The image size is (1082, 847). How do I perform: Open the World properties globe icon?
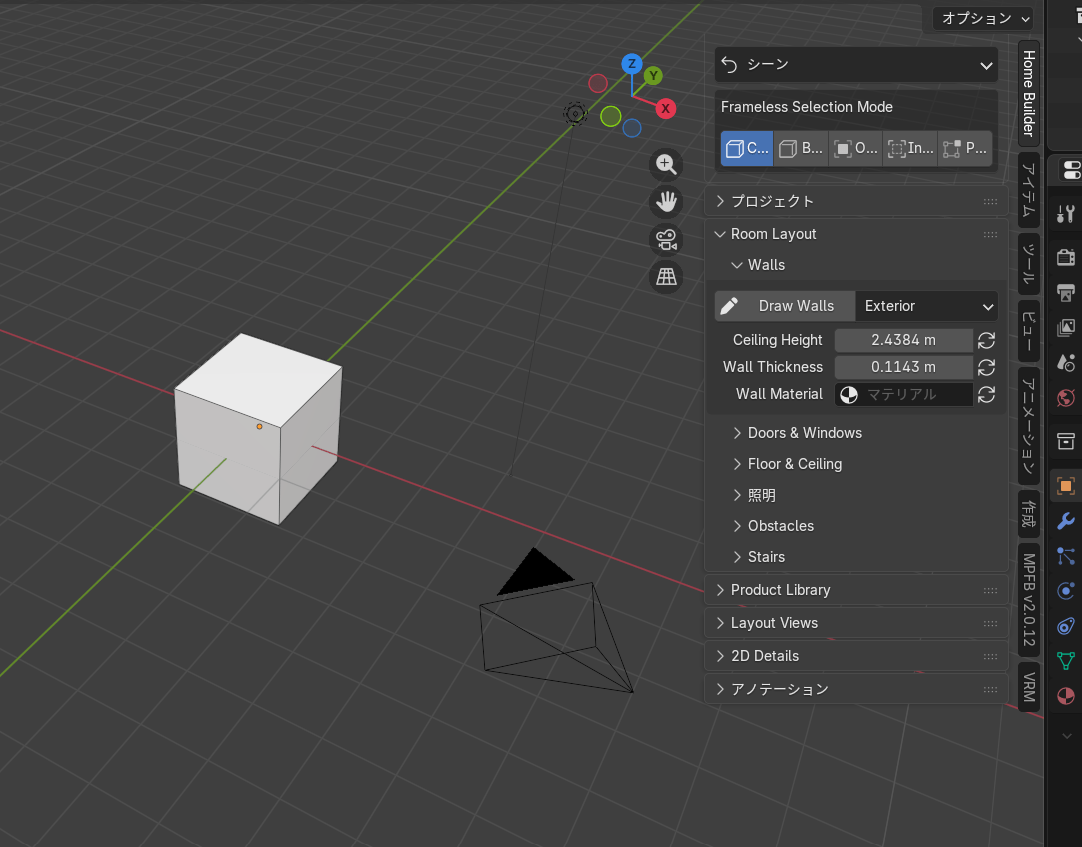(x=1065, y=397)
